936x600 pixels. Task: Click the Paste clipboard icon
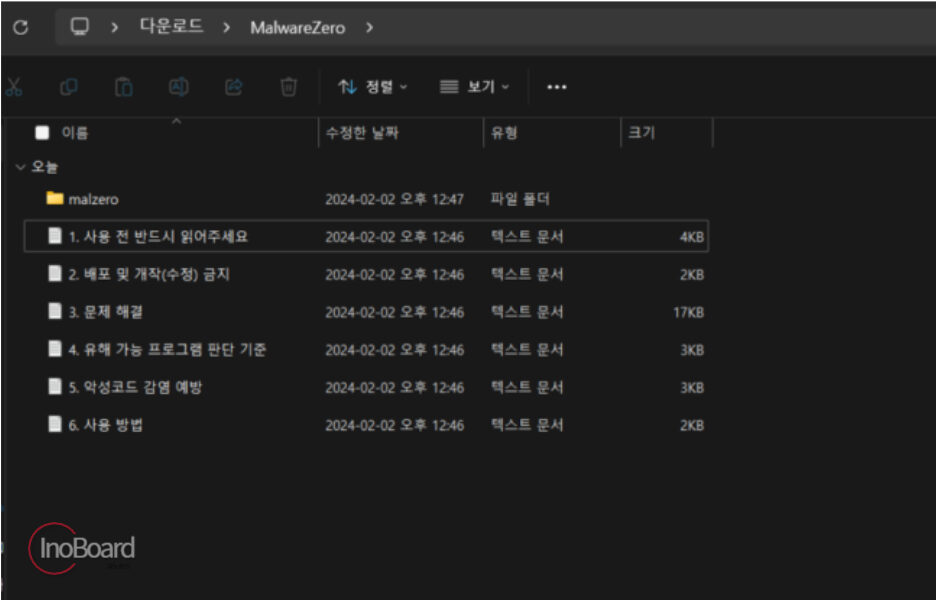click(x=124, y=87)
